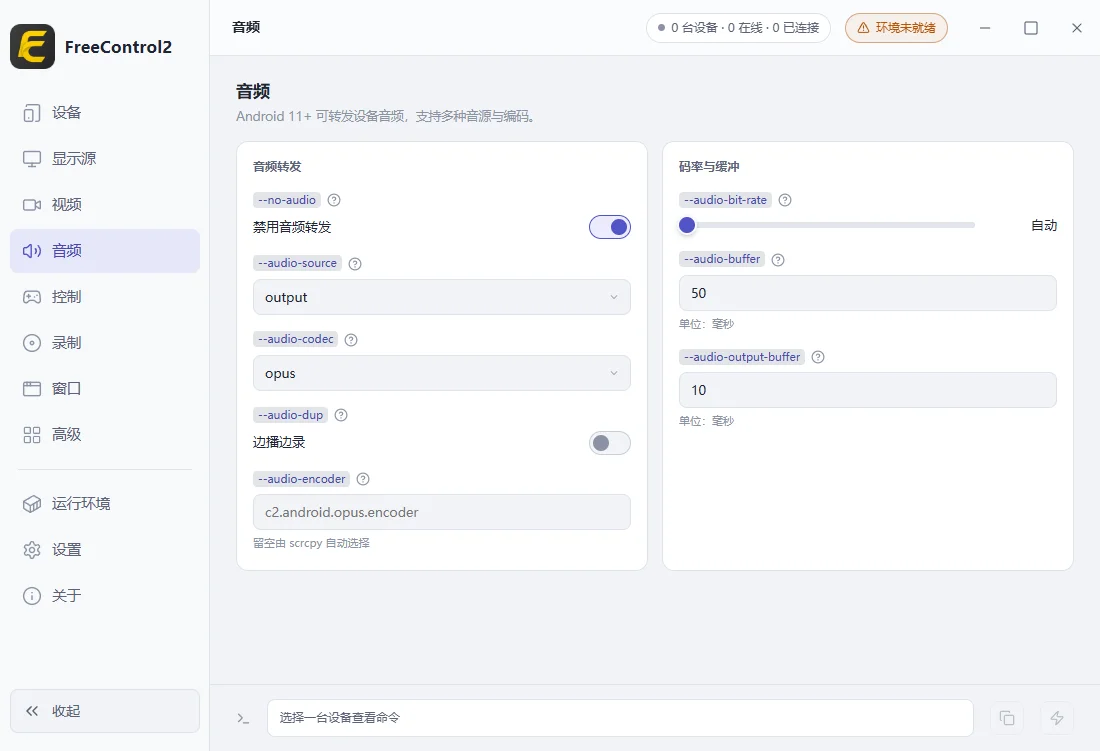Show help for --audio-codec option
Image resolution: width=1100 pixels, height=751 pixels.
pos(351,339)
